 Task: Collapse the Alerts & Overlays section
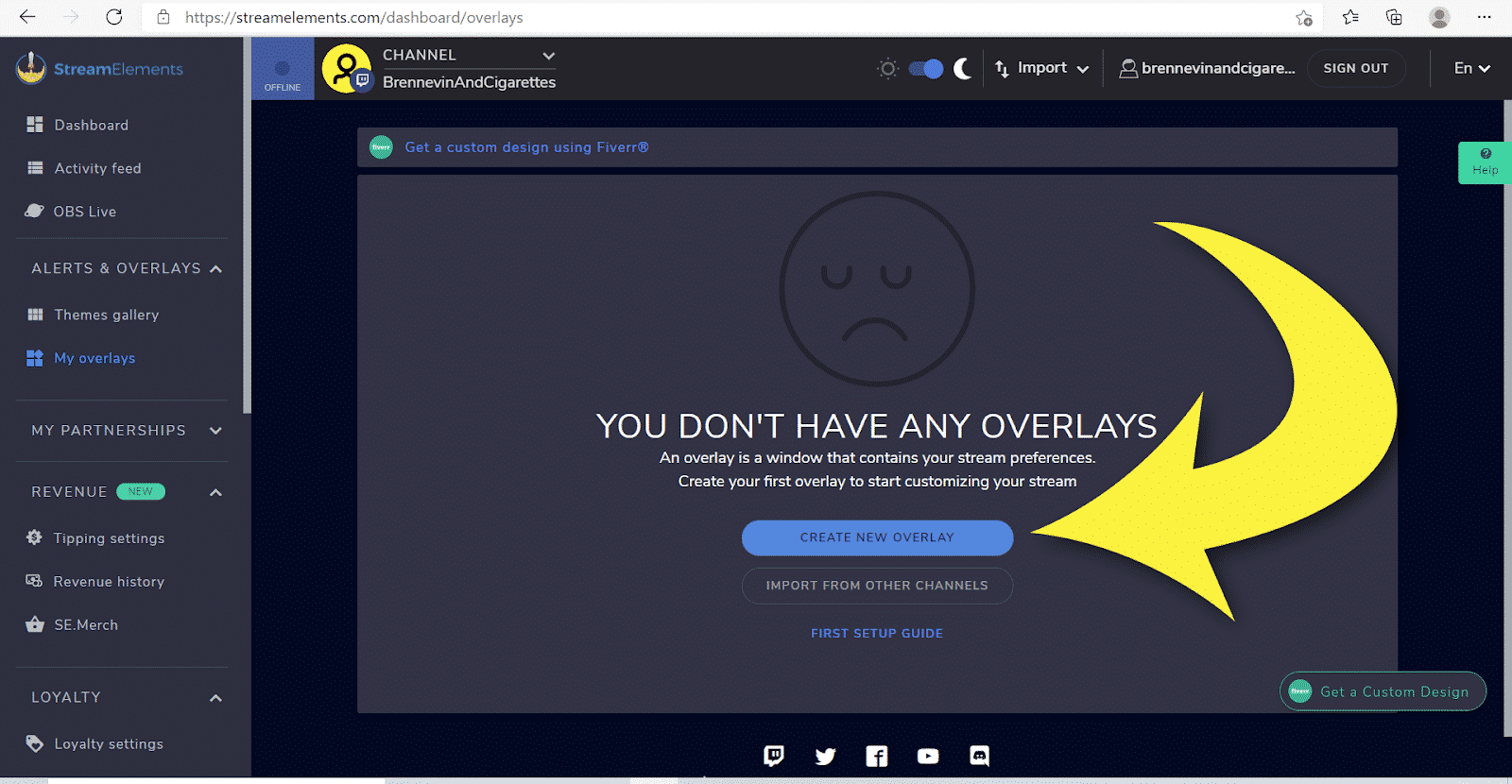[215, 269]
